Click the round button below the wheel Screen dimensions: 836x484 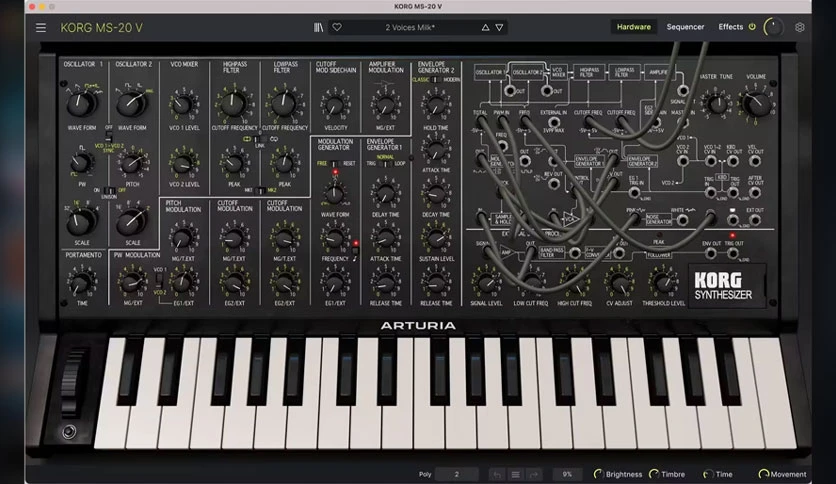tap(69, 432)
